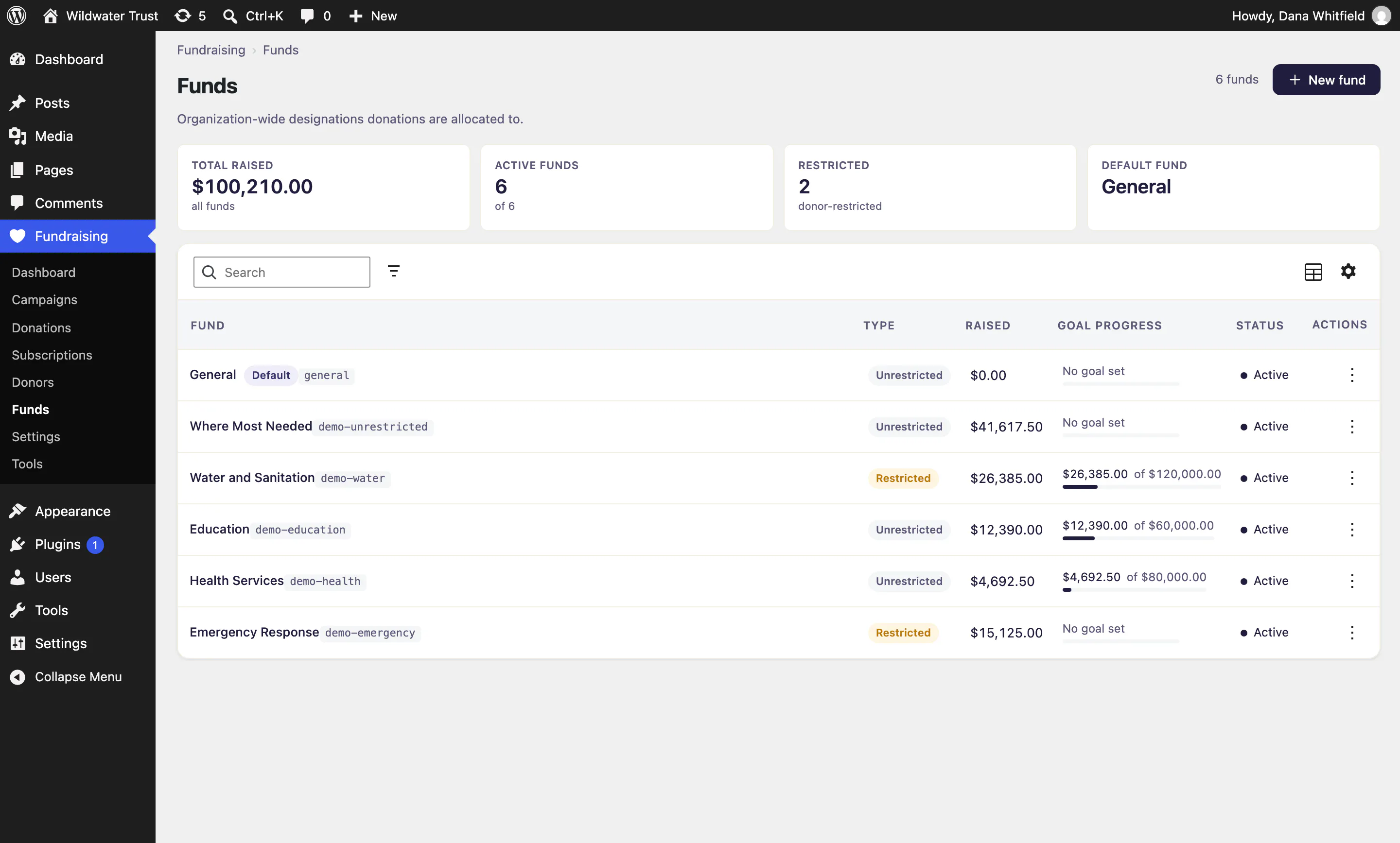
Task: Open the Ctrl+K search in admin bar
Action: tap(253, 16)
